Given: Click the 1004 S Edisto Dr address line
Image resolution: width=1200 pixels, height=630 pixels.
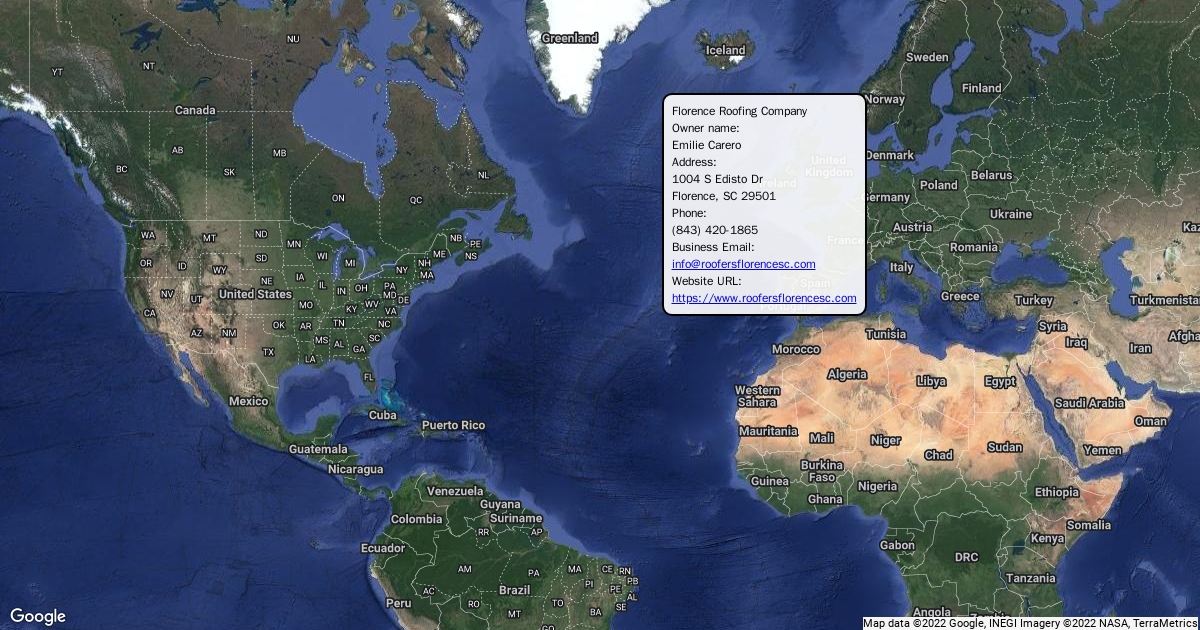Looking at the screenshot, I should click(x=717, y=179).
